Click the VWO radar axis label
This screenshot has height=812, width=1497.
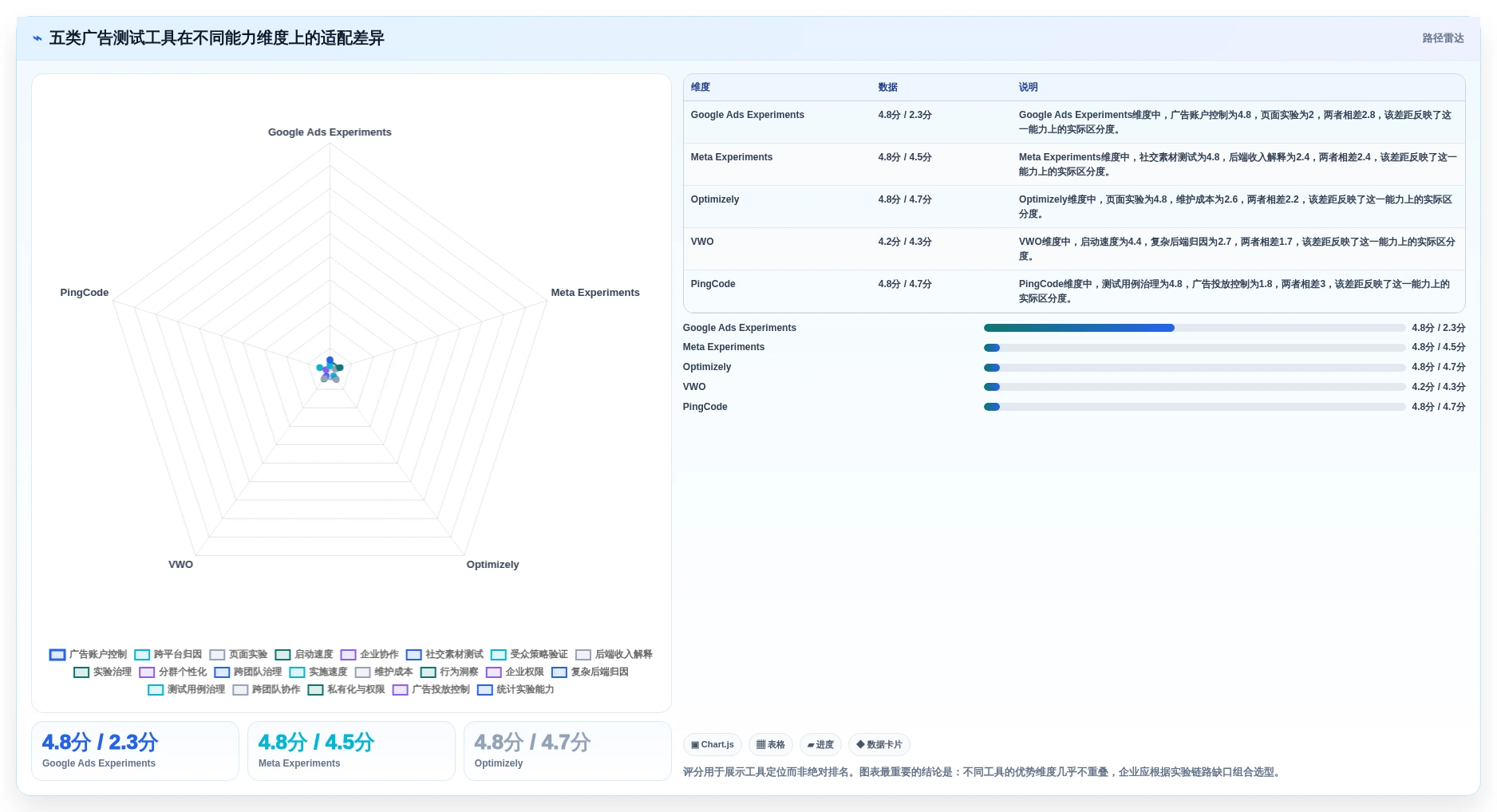coord(180,565)
